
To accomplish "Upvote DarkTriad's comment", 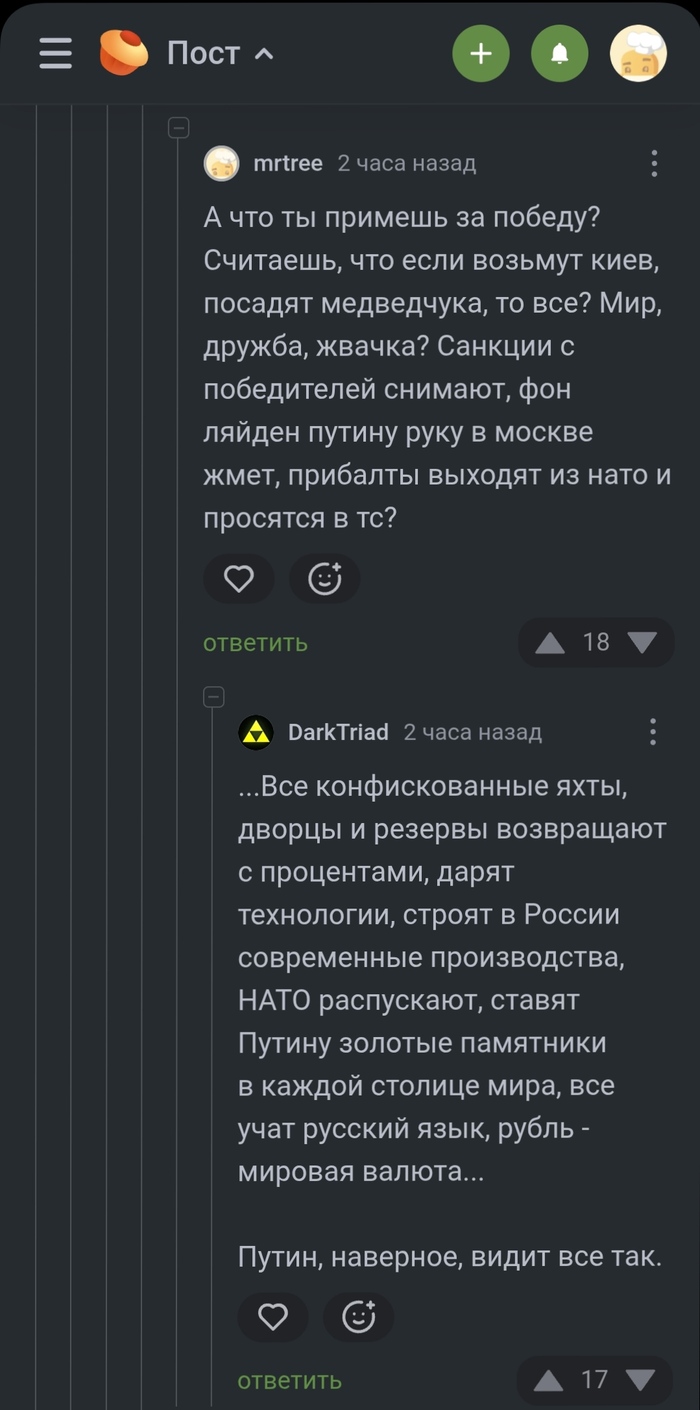I will coord(548,1381).
